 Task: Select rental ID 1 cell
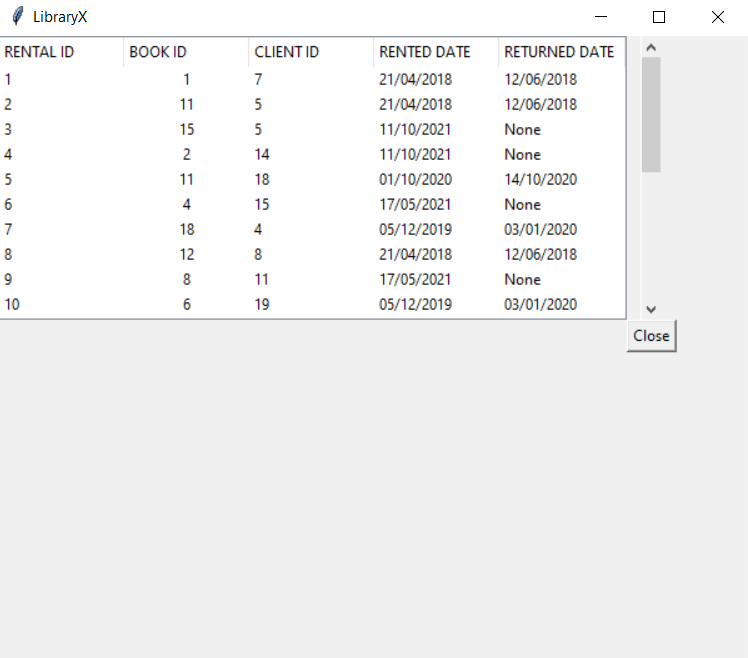(x=8, y=79)
